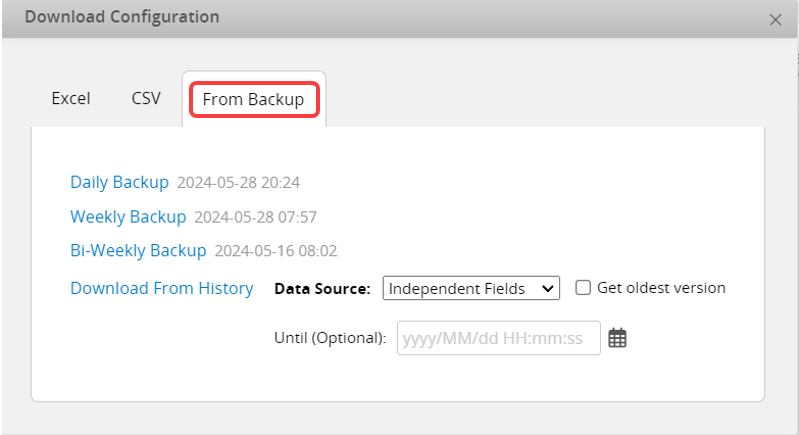Download the Bi-Weekly Backup
Screen dimensions: 799x435
pyautogui.click(x=138, y=250)
